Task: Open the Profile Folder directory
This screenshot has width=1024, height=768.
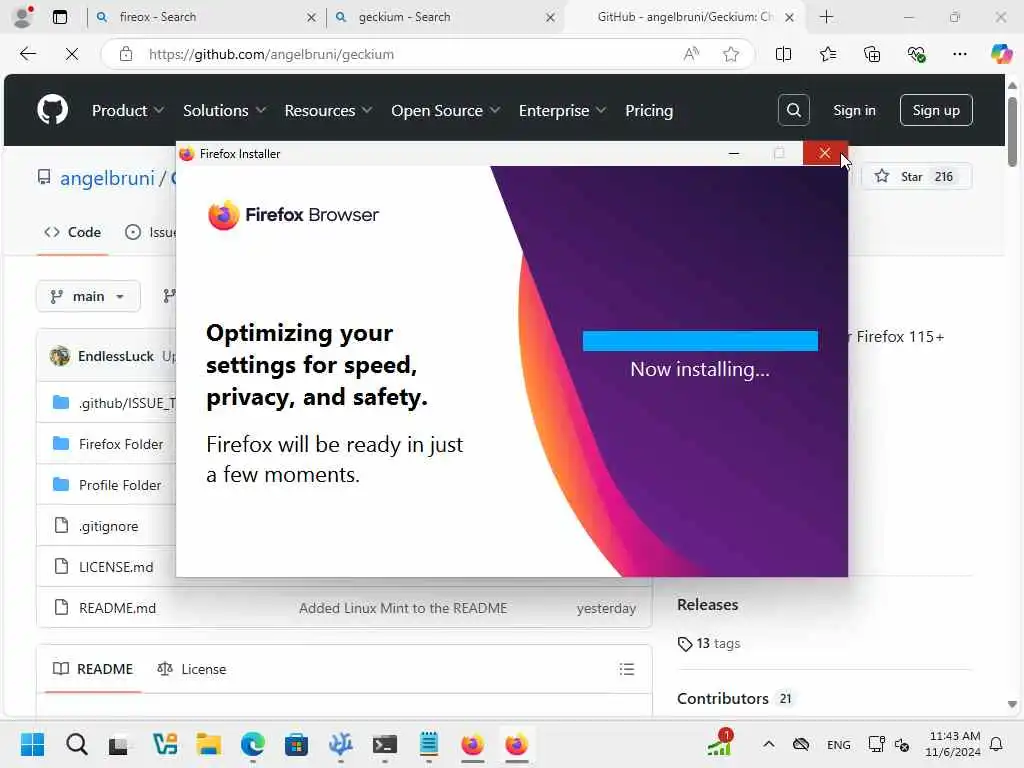Action: 120,485
